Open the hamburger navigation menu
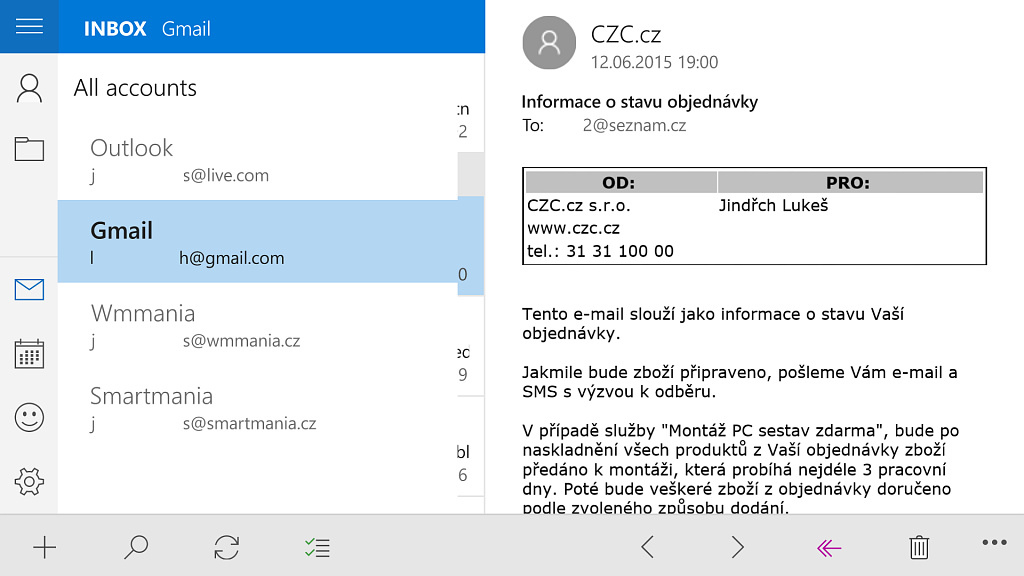The image size is (1024, 576). point(29,27)
